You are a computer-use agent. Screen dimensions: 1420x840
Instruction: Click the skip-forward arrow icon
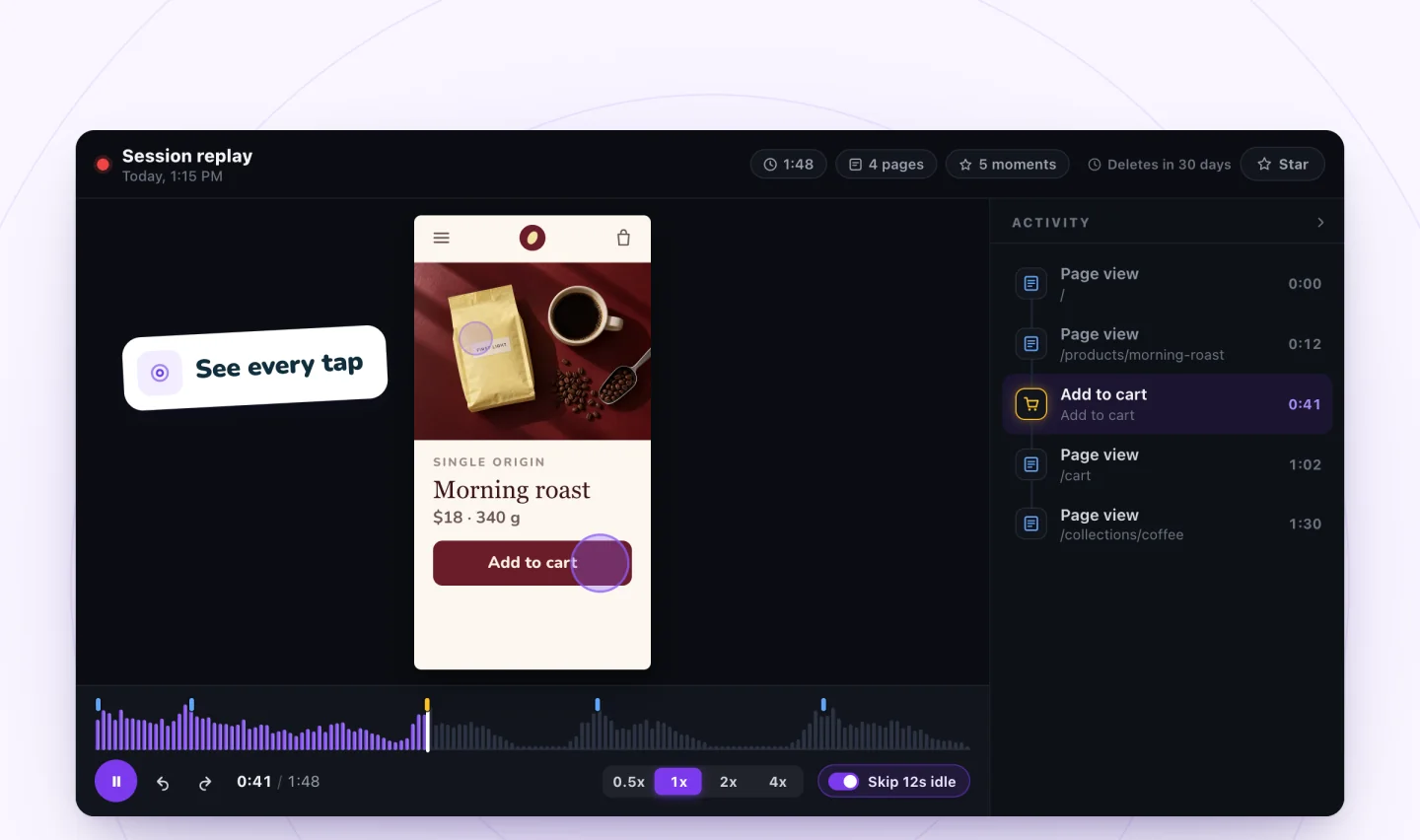pyautogui.click(x=205, y=783)
